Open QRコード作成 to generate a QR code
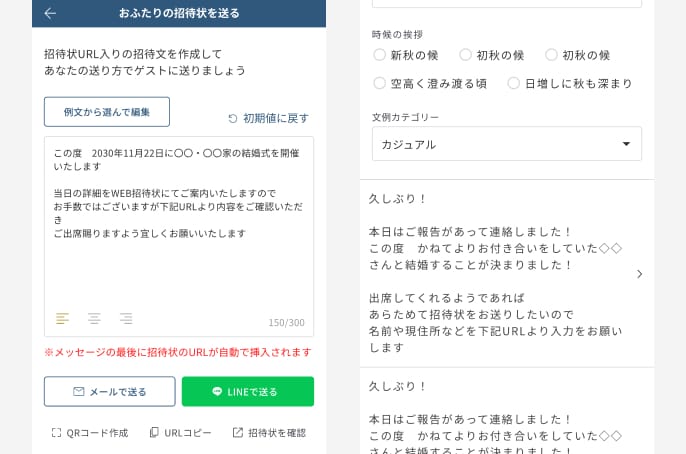The height and width of the screenshot is (454, 686). coord(89,433)
